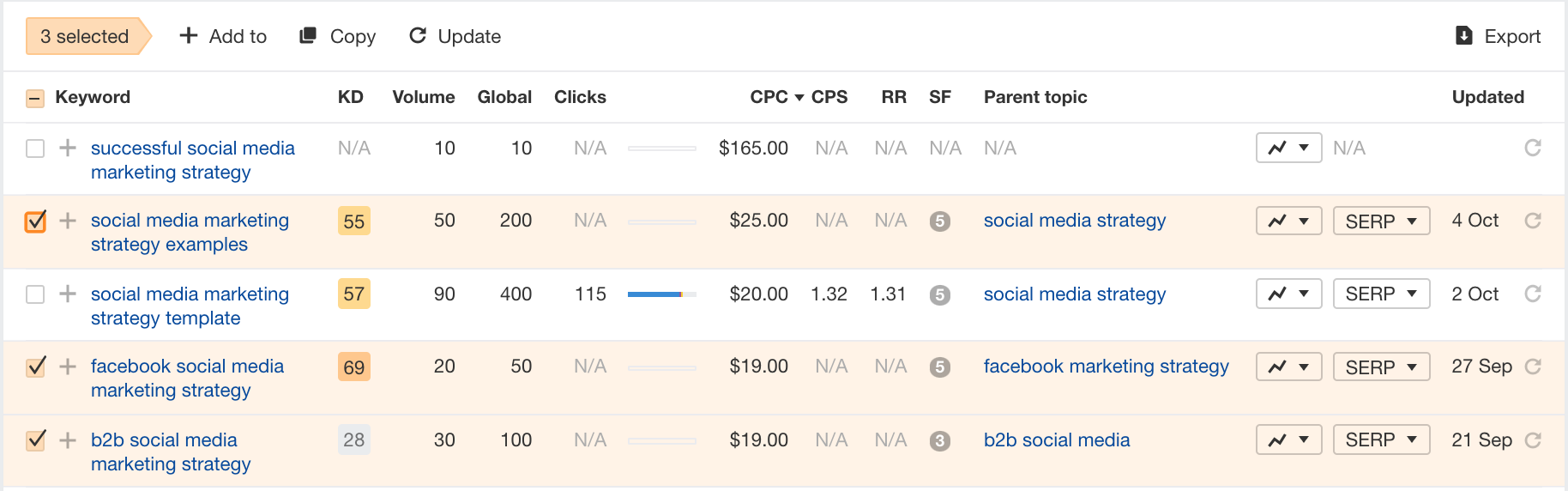Open keyword 'social media marketing strategy template'
This screenshot has width=1568, height=491.
coord(190,306)
